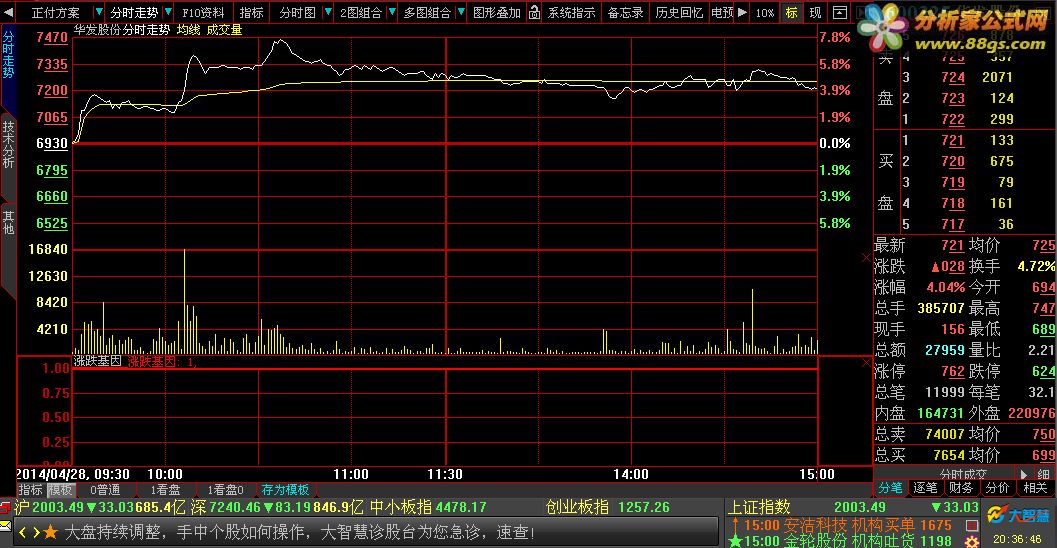Open 历史回忆 history replay

coord(679,12)
